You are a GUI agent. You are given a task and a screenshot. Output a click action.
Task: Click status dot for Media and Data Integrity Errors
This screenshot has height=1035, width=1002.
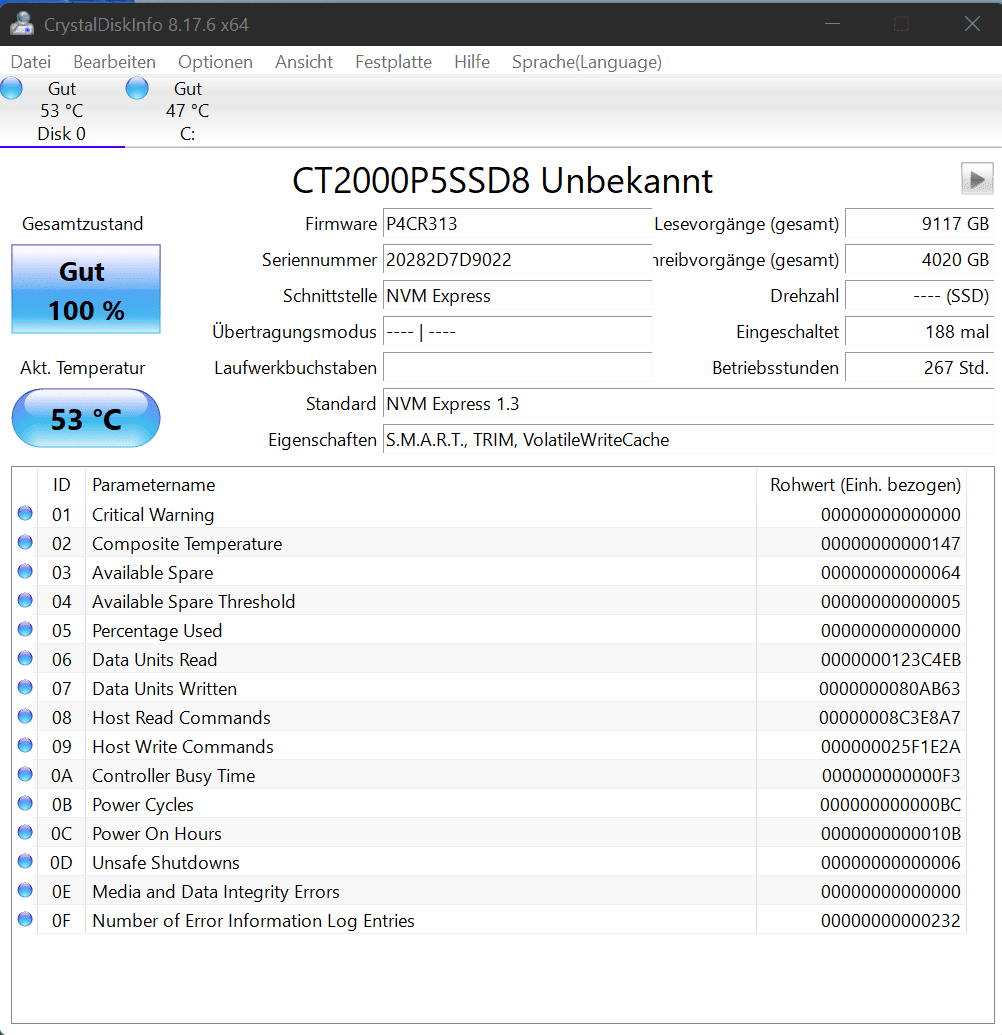(25, 890)
